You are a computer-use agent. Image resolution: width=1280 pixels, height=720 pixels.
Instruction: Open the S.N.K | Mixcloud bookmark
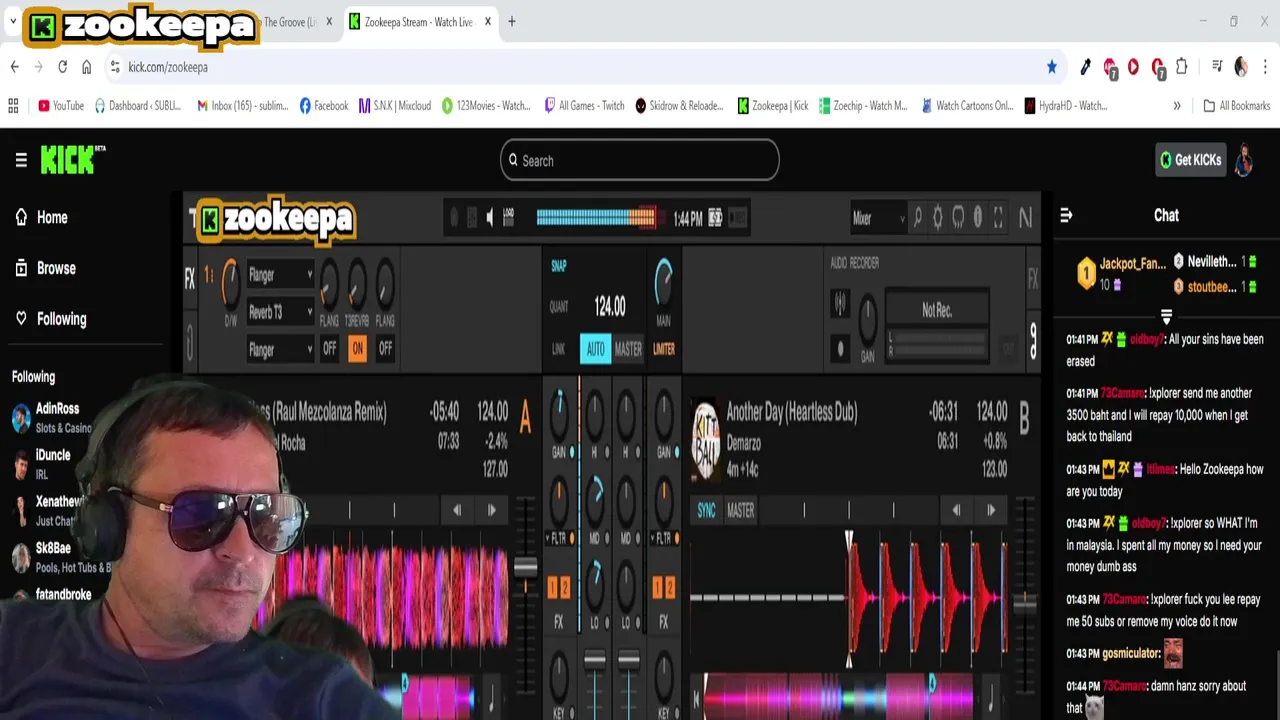pyautogui.click(x=394, y=105)
